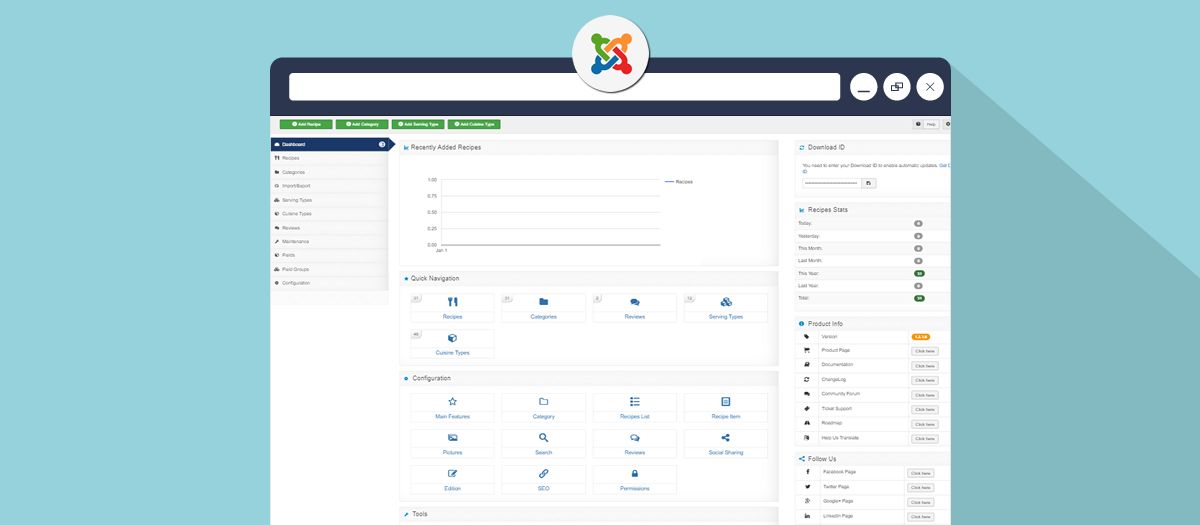Click the Google+ Page 'Click here' button
This screenshot has width=1200, height=525.
(x=920, y=502)
